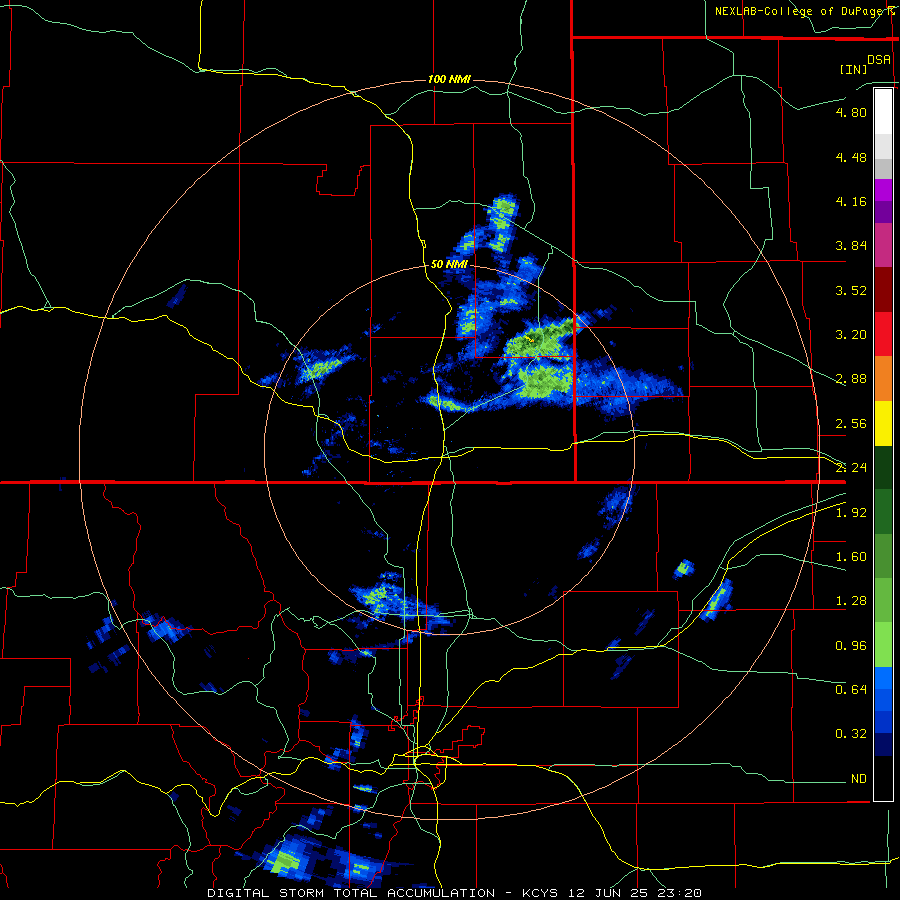This screenshot has width=900, height=900.
Task: Click the 0.64 legend value
Action: pos(851,689)
